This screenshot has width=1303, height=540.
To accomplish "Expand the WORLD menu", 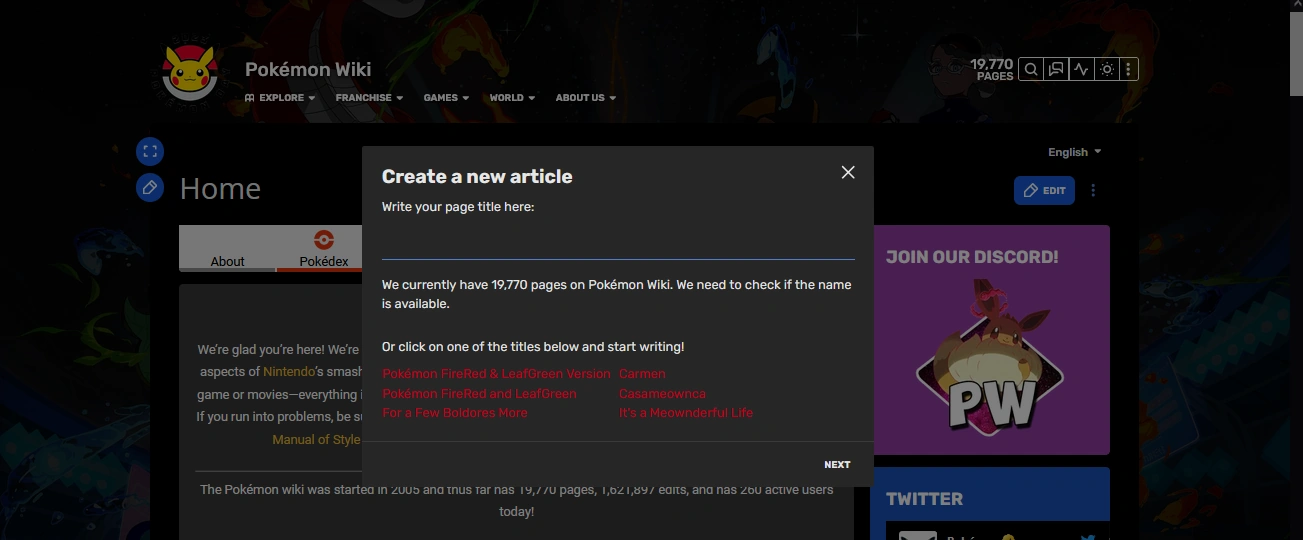I will pos(512,98).
